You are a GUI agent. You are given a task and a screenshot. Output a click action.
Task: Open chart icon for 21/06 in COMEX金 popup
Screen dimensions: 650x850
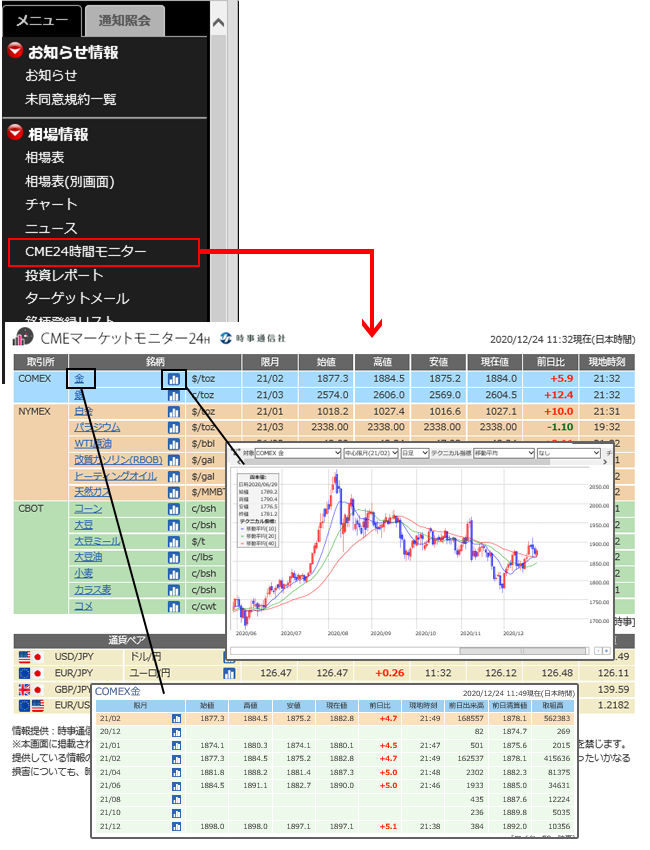176,786
